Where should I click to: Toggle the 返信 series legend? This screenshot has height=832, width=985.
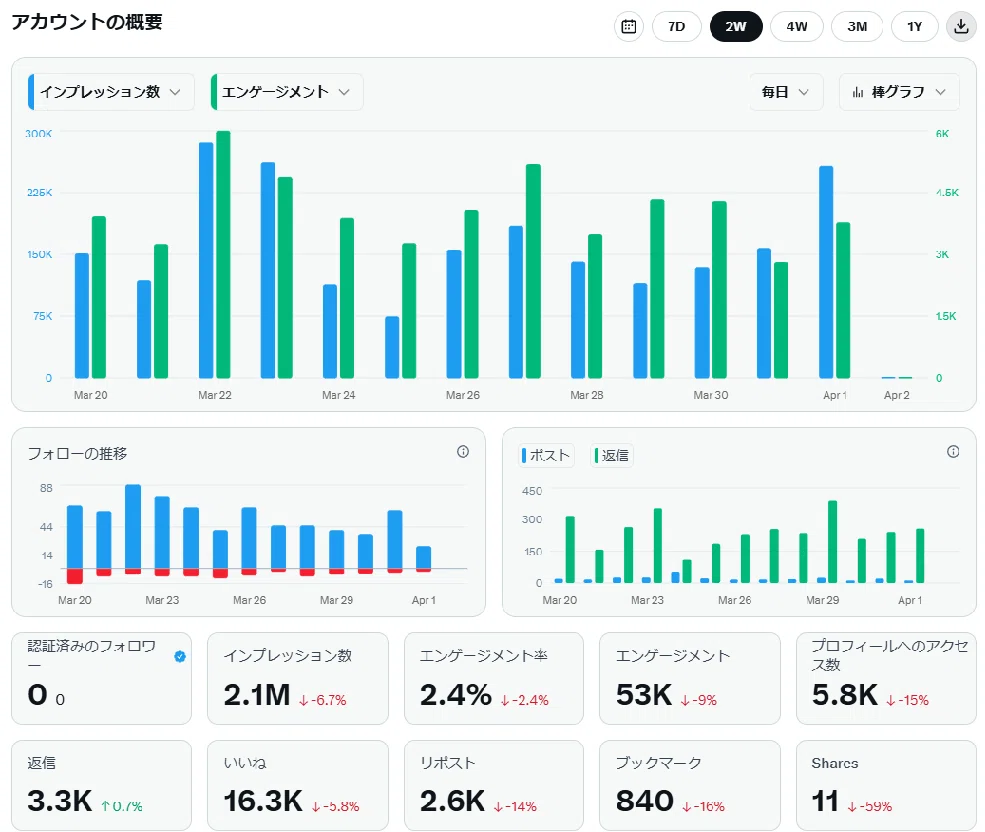coord(612,455)
